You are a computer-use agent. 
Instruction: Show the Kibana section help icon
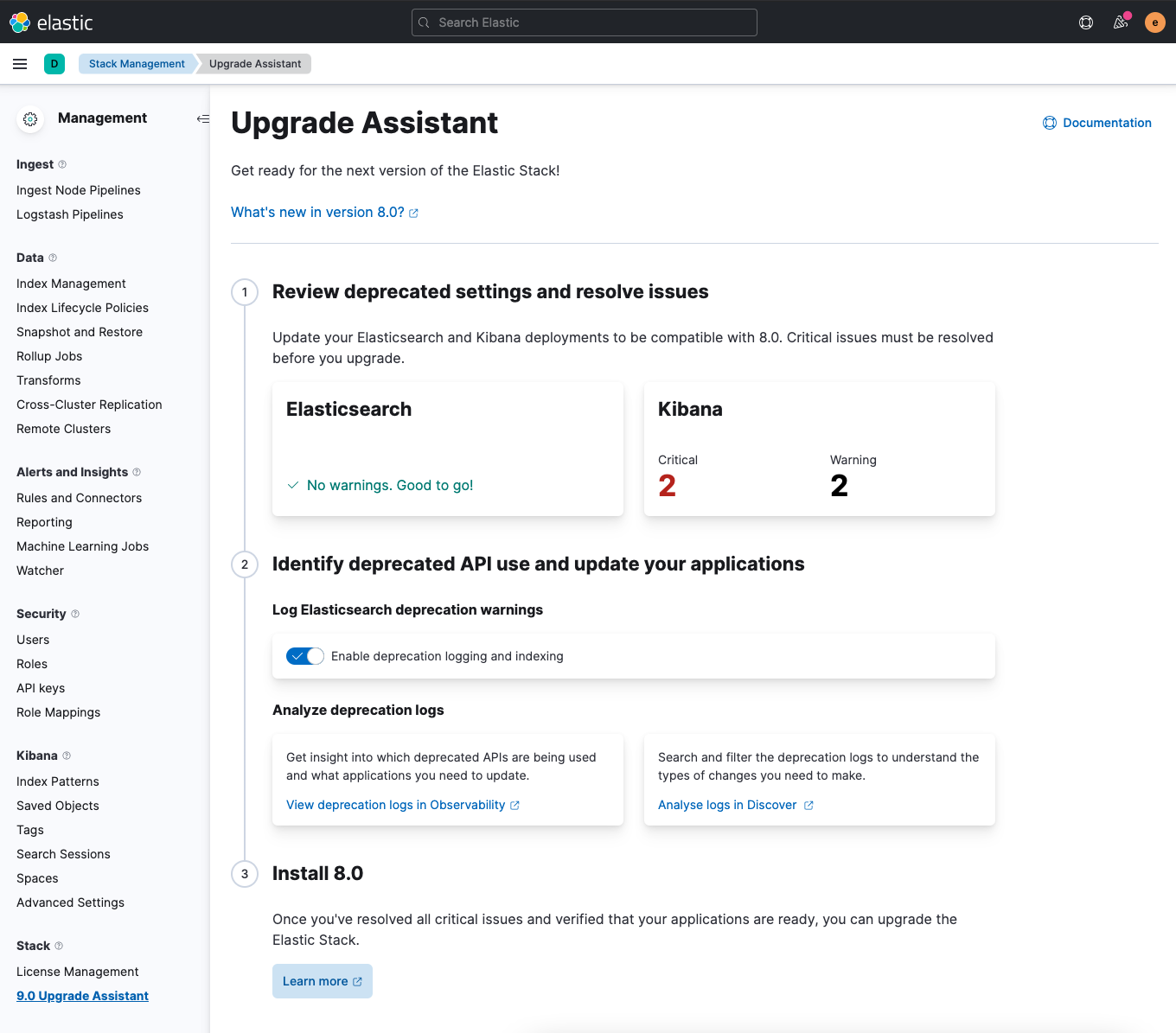click(67, 756)
